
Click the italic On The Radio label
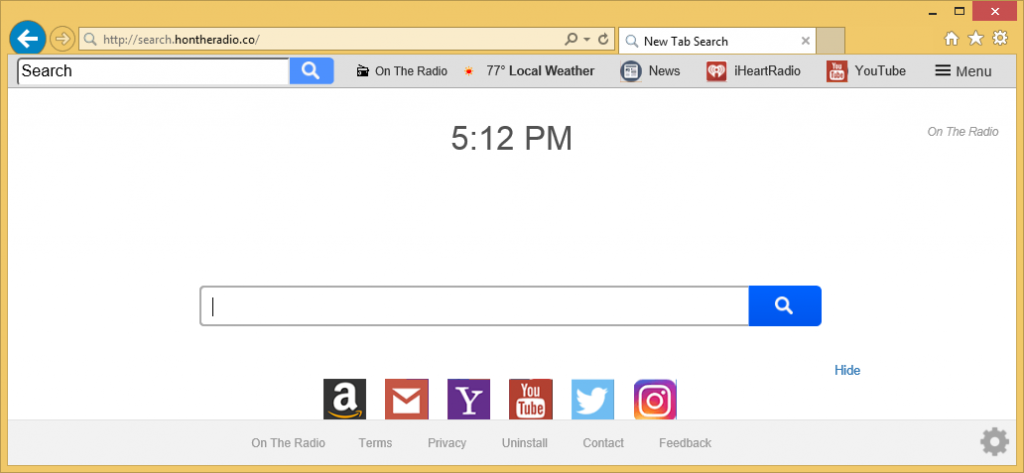click(963, 132)
